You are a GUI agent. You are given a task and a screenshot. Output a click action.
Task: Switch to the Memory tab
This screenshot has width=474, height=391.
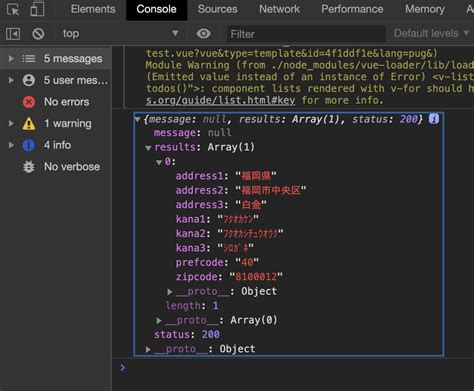click(x=425, y=9)
